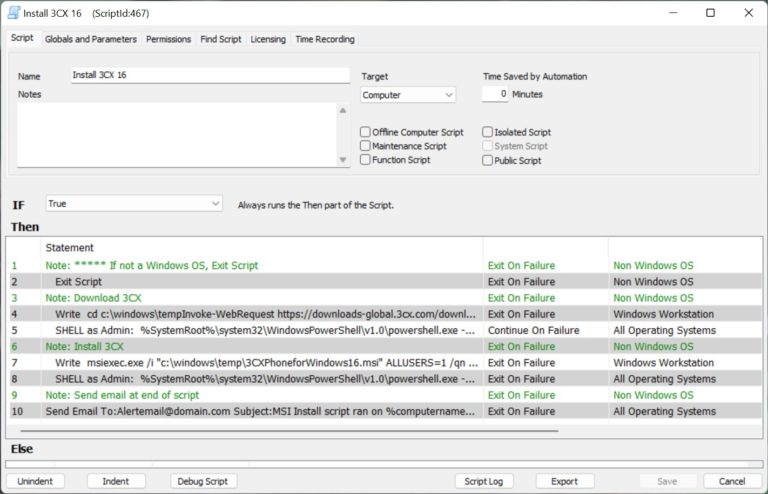Click the script icon in the title bar
Viewport: 768px width, 494px height.
point(14,13)
